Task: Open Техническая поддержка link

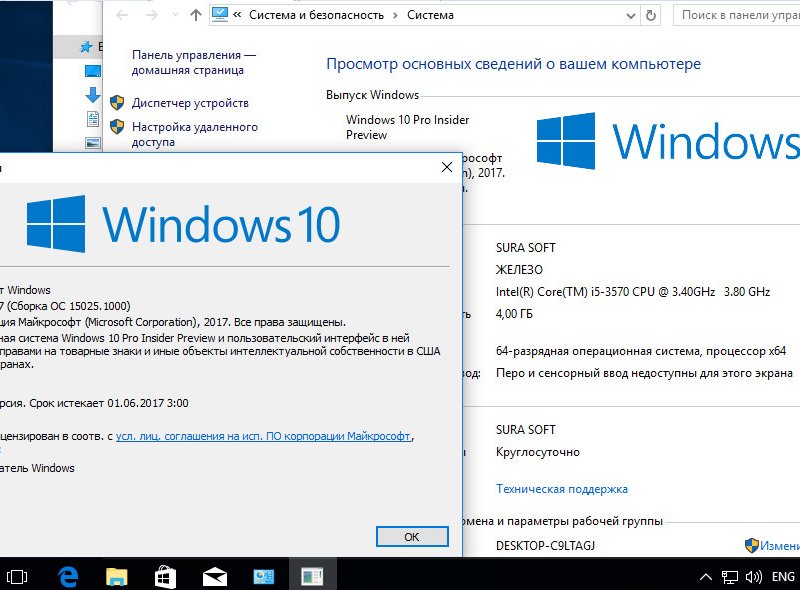Action: (x=562, y=489)
